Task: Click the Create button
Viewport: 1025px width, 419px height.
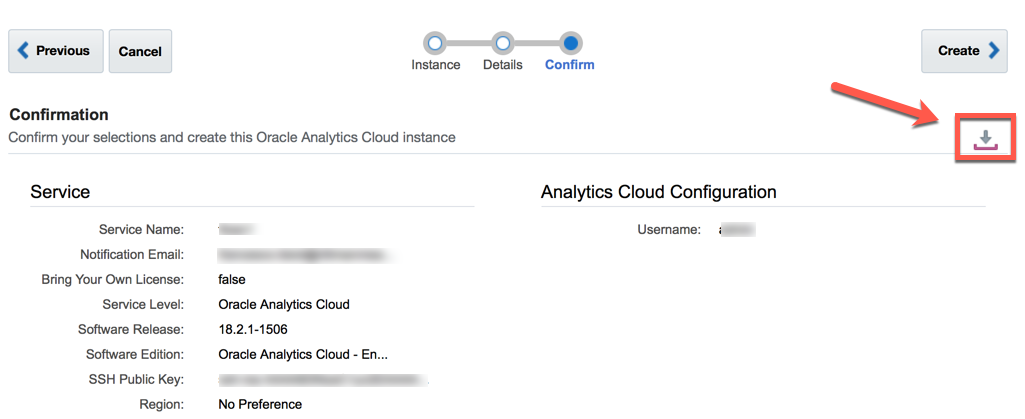Action: [964, 51]
